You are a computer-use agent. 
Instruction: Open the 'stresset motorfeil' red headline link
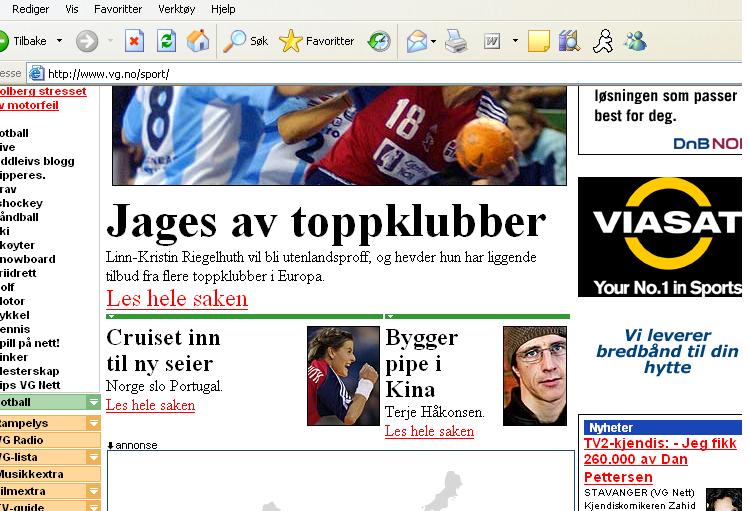coord(42,98)
